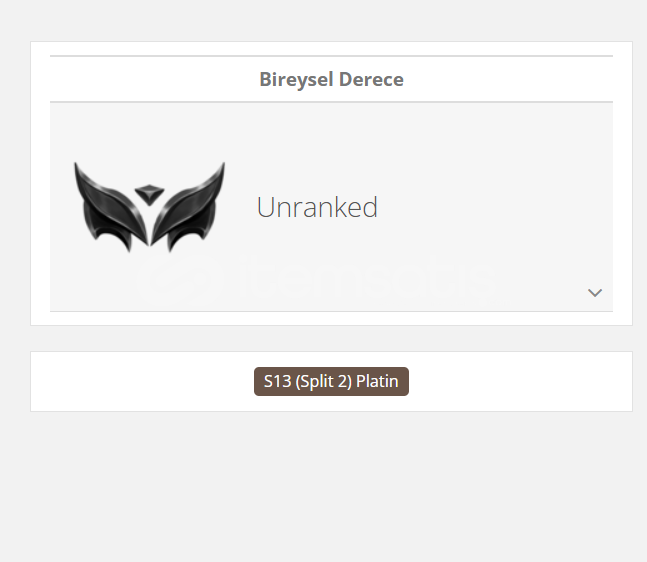
Task: Click the Unranked tier label
Action: point(317,207)
